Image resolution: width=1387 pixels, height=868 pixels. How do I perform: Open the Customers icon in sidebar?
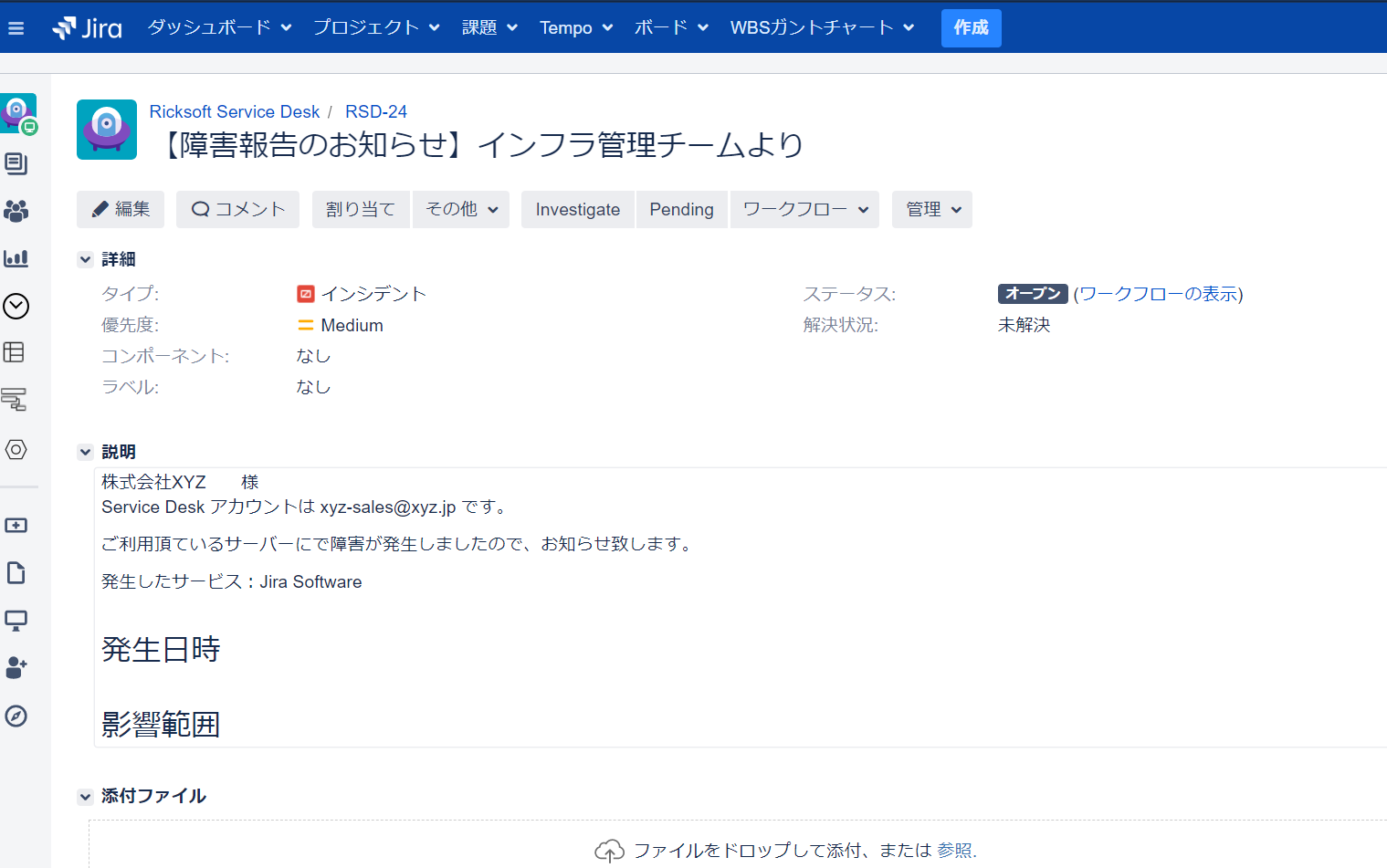click(16, 211)
